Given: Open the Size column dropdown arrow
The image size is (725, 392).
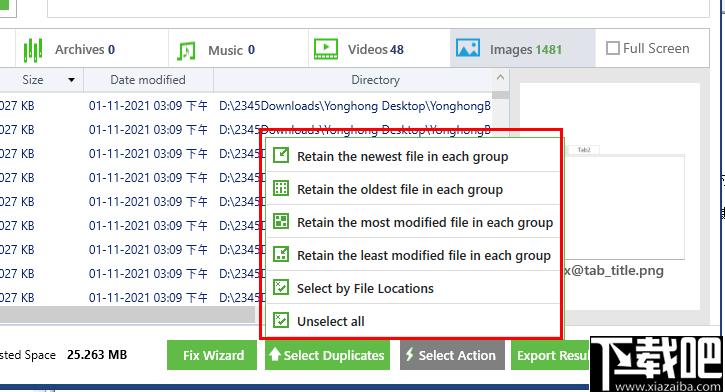Looking at the screenshot, I should tap(71, 80).
